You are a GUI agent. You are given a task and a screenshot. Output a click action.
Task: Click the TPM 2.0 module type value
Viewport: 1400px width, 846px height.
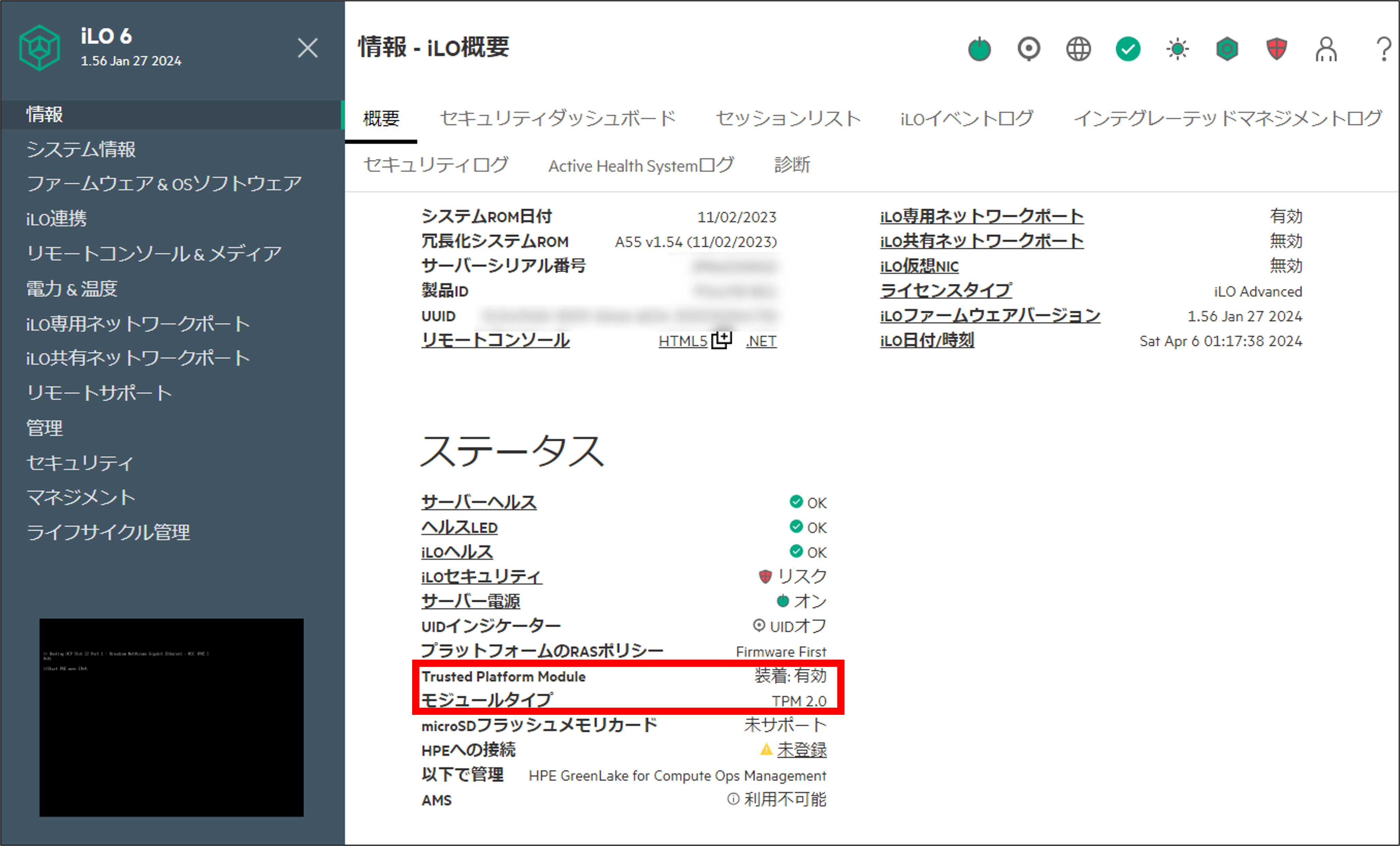click(799, 702)
